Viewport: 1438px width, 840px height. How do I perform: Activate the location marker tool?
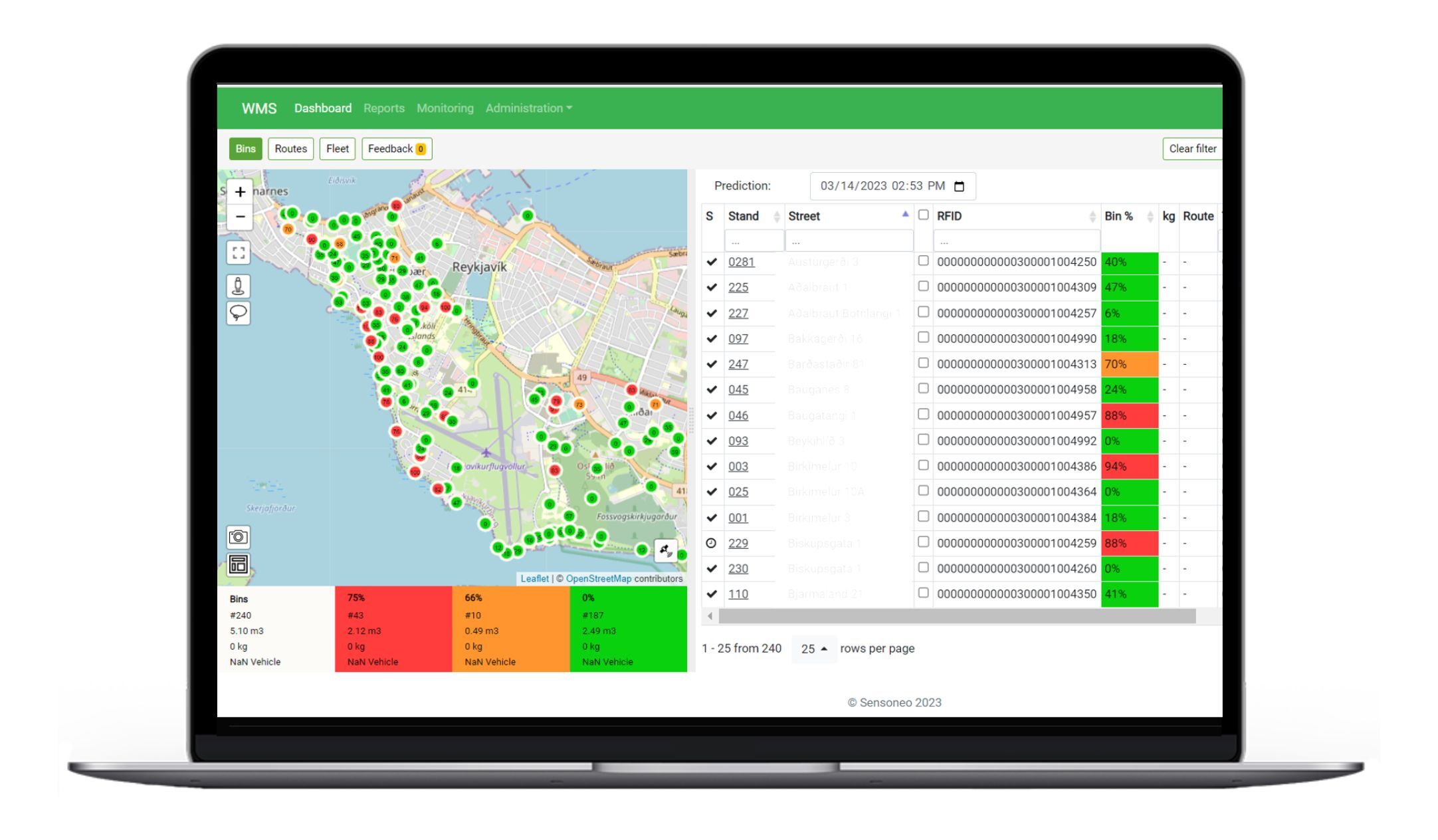tap(239, 286)
